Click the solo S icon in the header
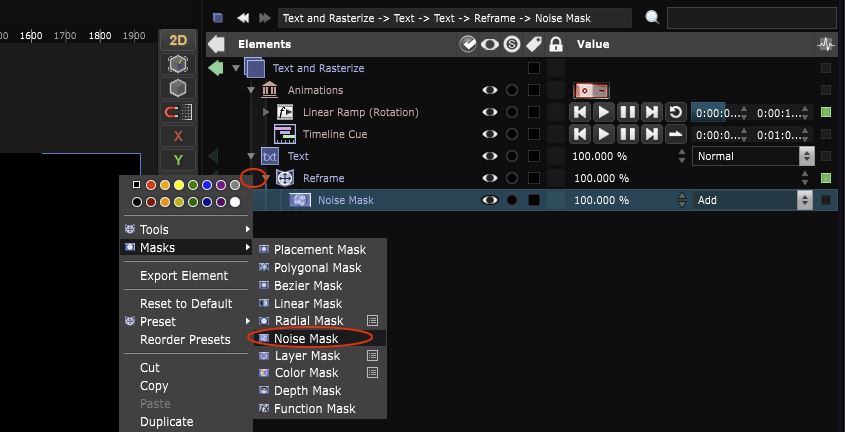 pos(512,44)
